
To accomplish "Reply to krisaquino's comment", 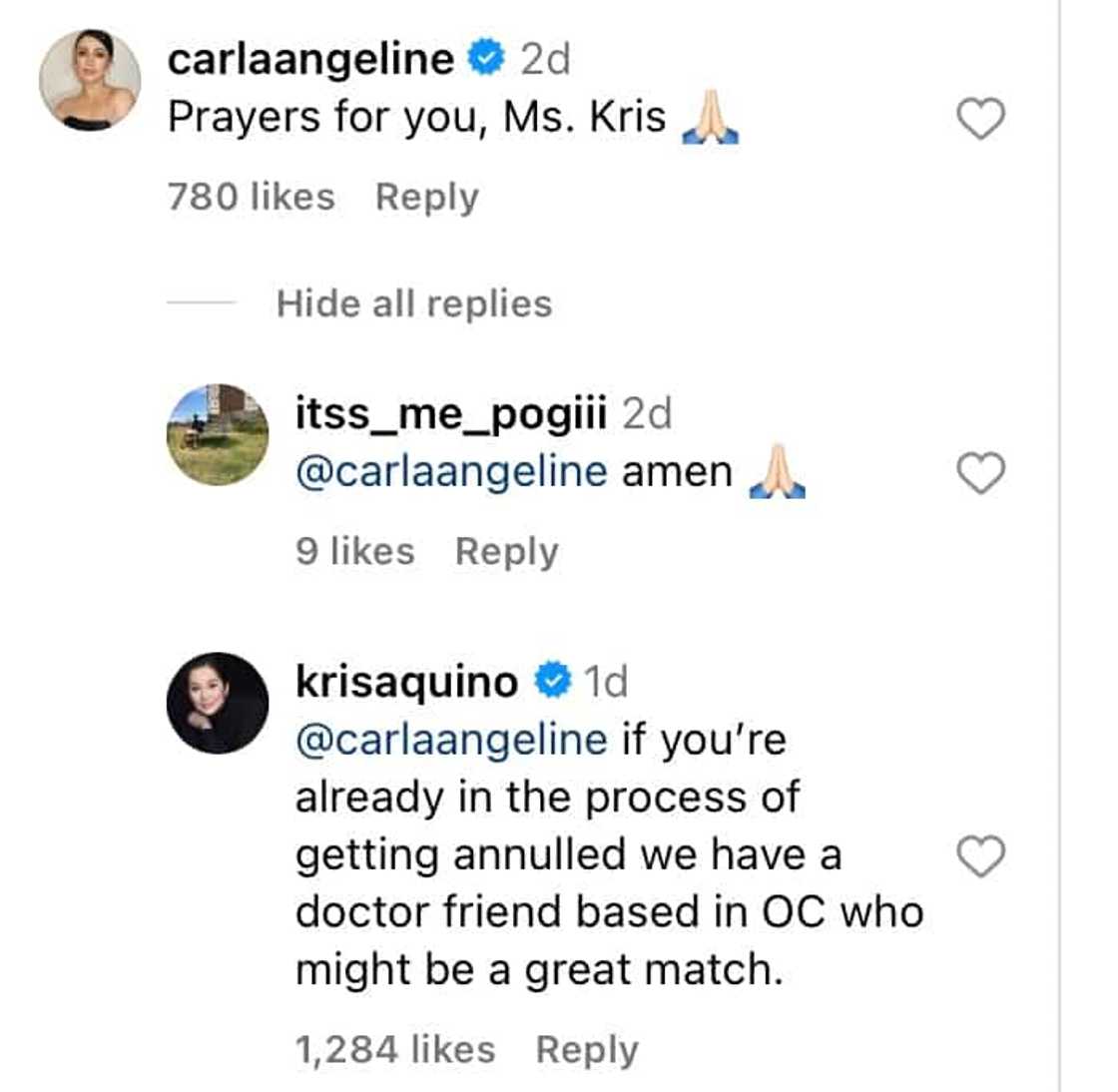I will tap(586, 1049).
